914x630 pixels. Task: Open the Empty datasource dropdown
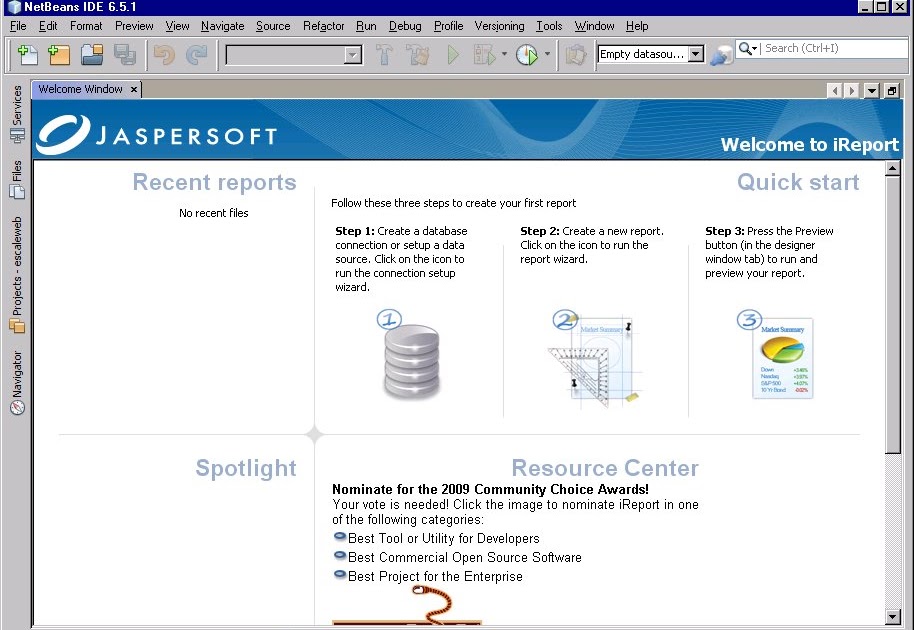(697, 54)
